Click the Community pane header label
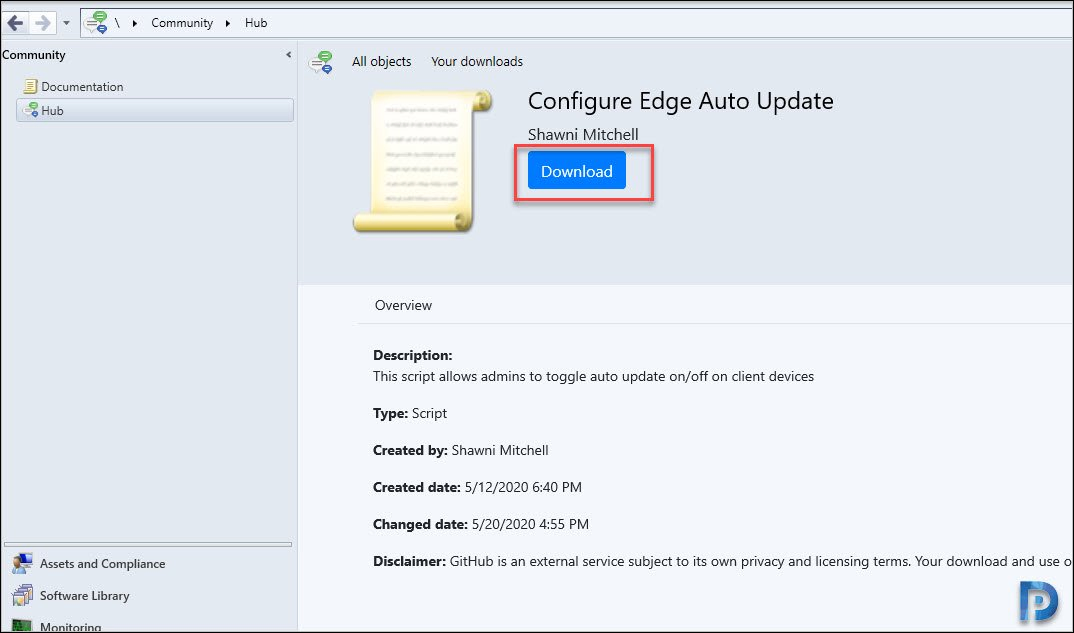This screenshot has height=633, width=1074. pos(34,55)
